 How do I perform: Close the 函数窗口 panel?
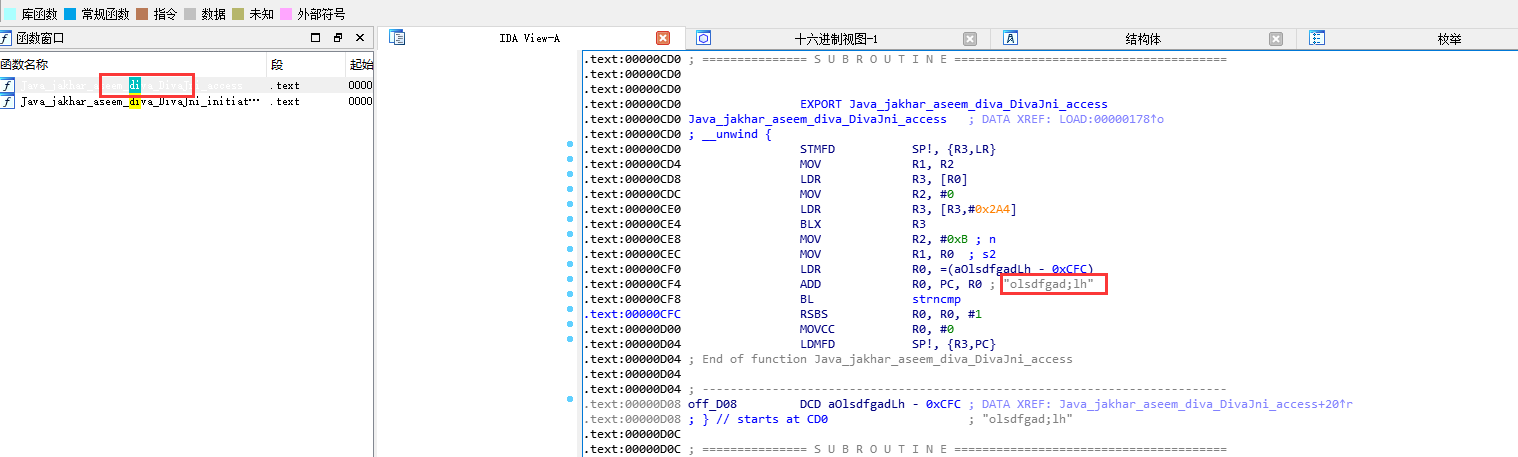click(360, 38)
